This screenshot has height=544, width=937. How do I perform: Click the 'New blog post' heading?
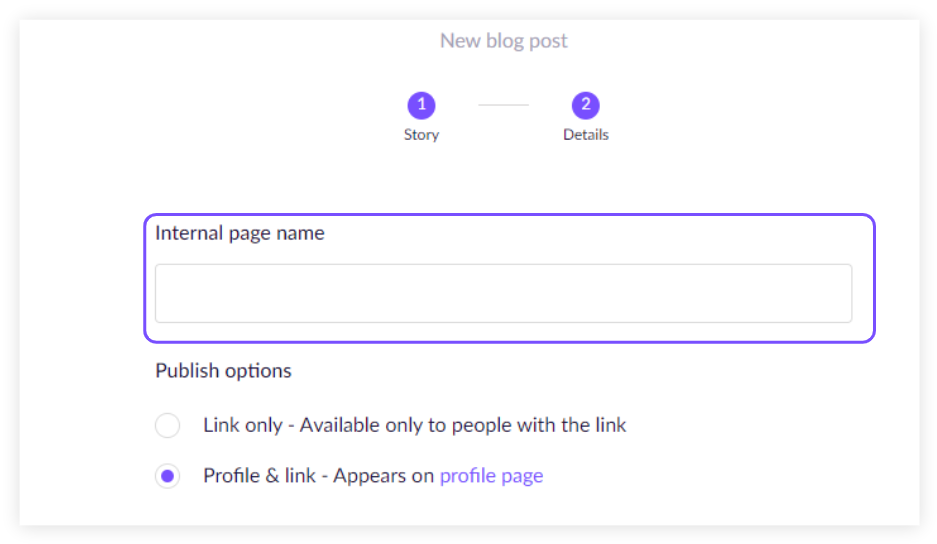tap(503, 41)
